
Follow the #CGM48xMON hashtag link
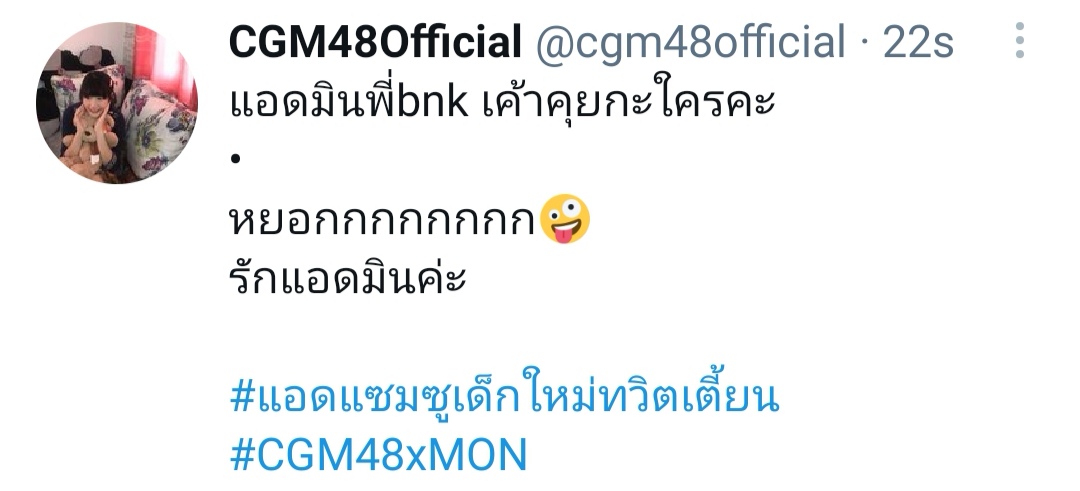click(378, 455)
